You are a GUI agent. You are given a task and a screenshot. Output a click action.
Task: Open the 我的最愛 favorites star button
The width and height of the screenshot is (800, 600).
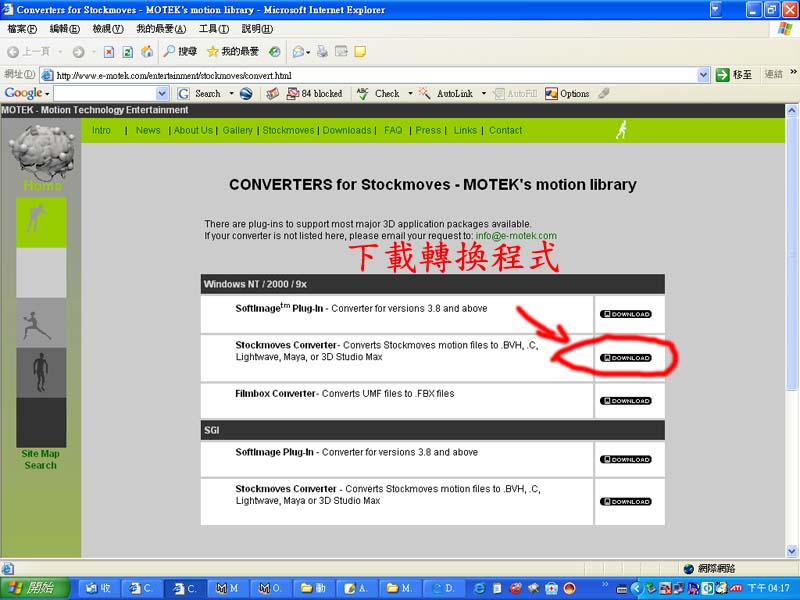click(x=233, y=52)
